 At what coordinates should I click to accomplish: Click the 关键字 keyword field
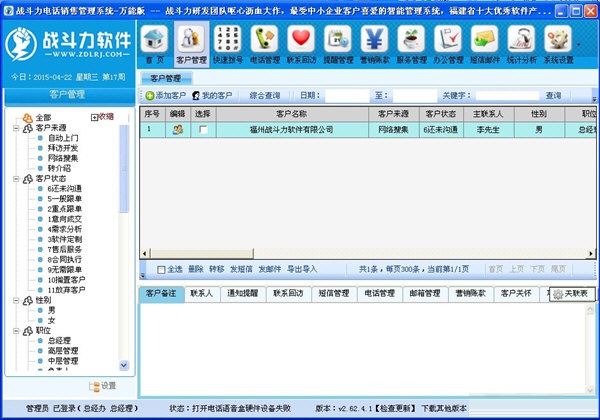coord(507,96)
